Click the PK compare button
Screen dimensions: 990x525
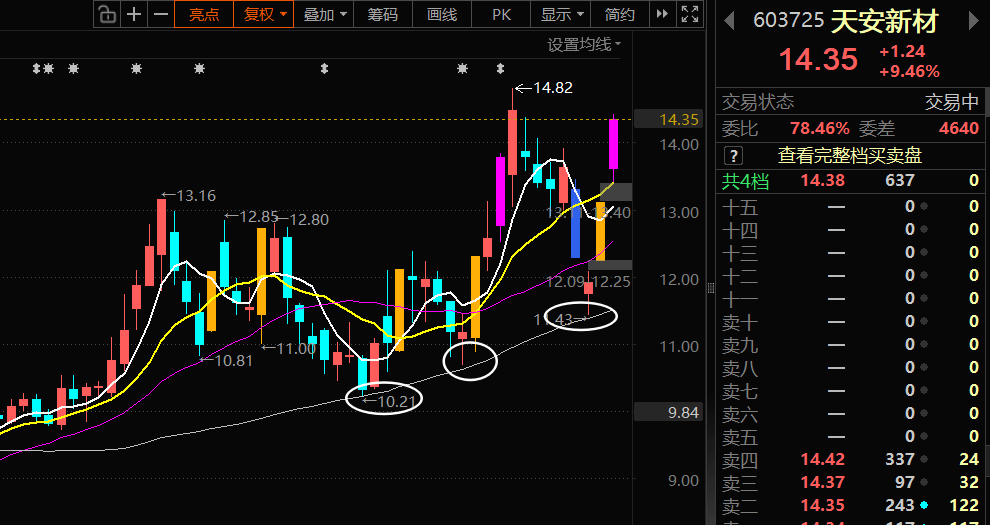501,14
